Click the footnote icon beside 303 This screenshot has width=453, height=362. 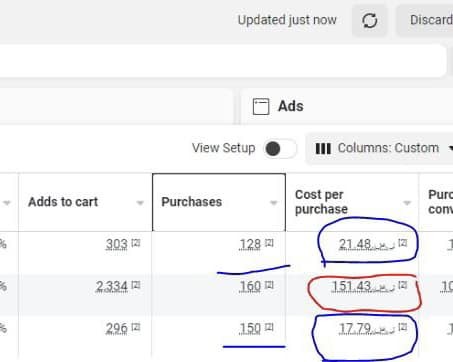point(136,243)
